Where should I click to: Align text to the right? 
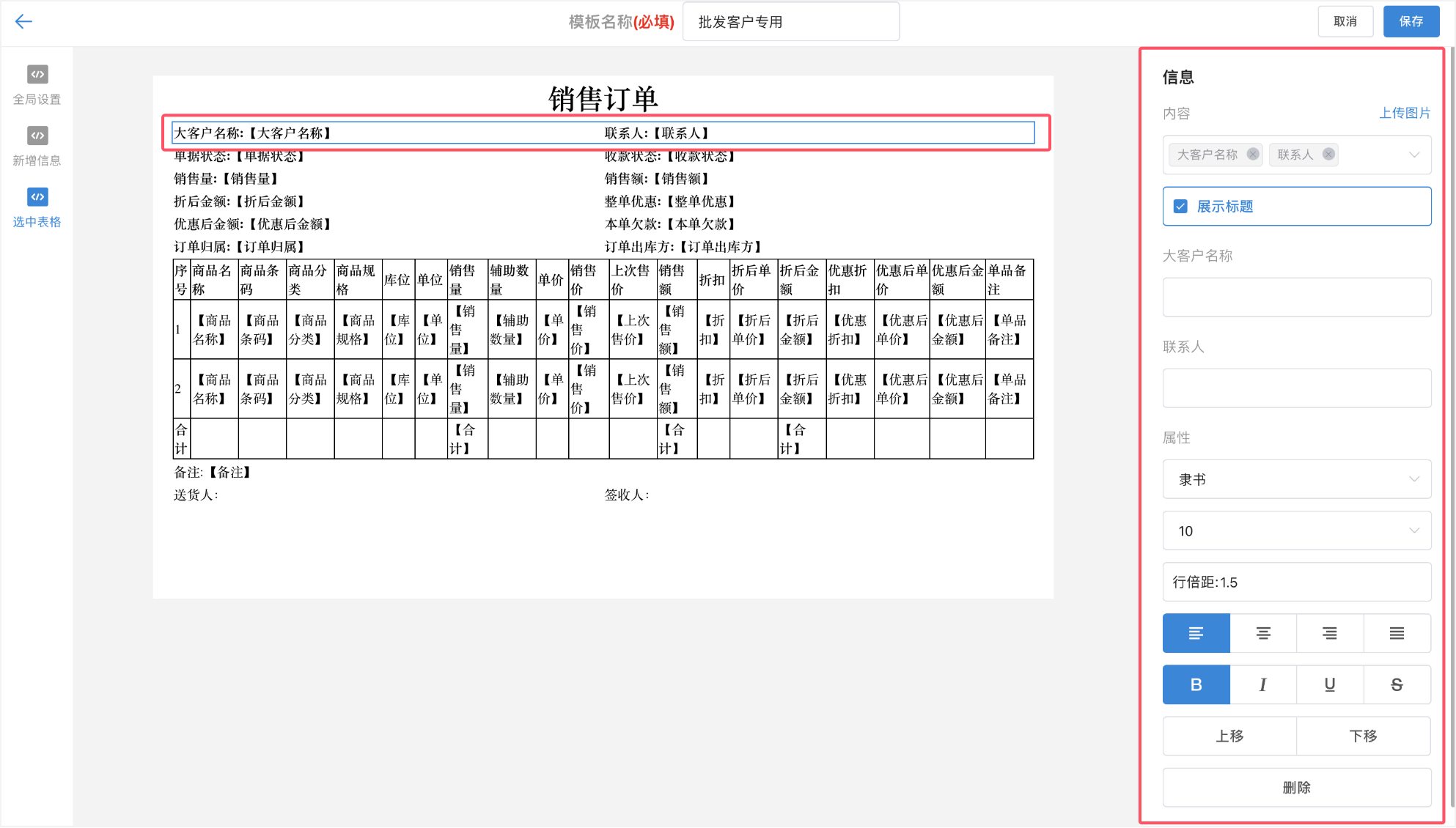1329,633
